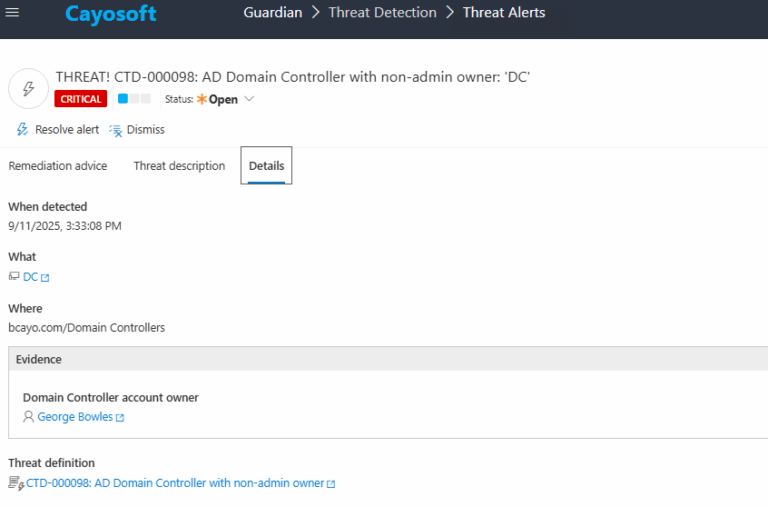The image size is (768, 507).
Task: Click the severity level indicator bar
Action: tap(134, 99)
